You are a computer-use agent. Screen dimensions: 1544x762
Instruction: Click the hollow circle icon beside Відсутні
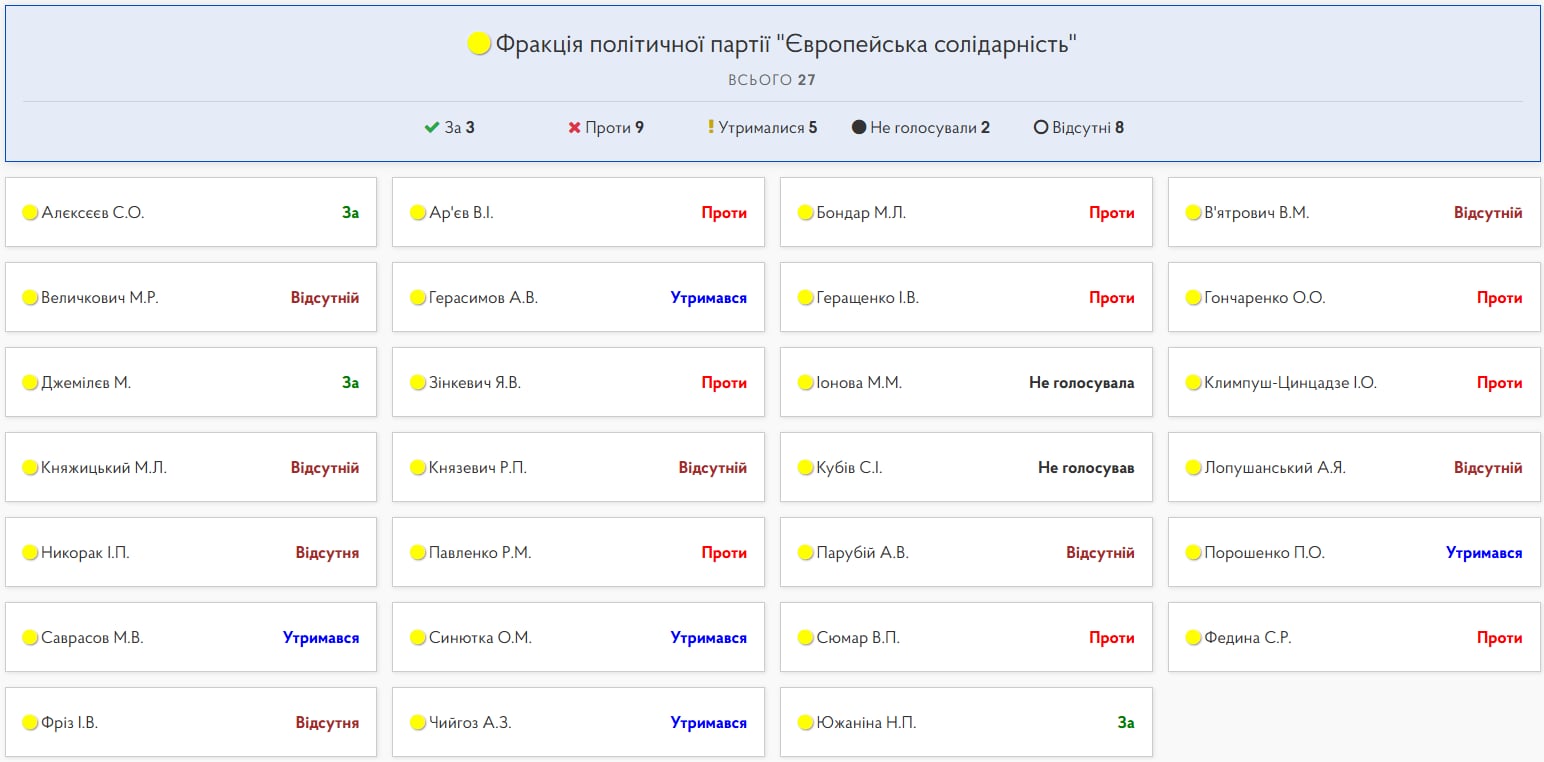point(1040,128)
